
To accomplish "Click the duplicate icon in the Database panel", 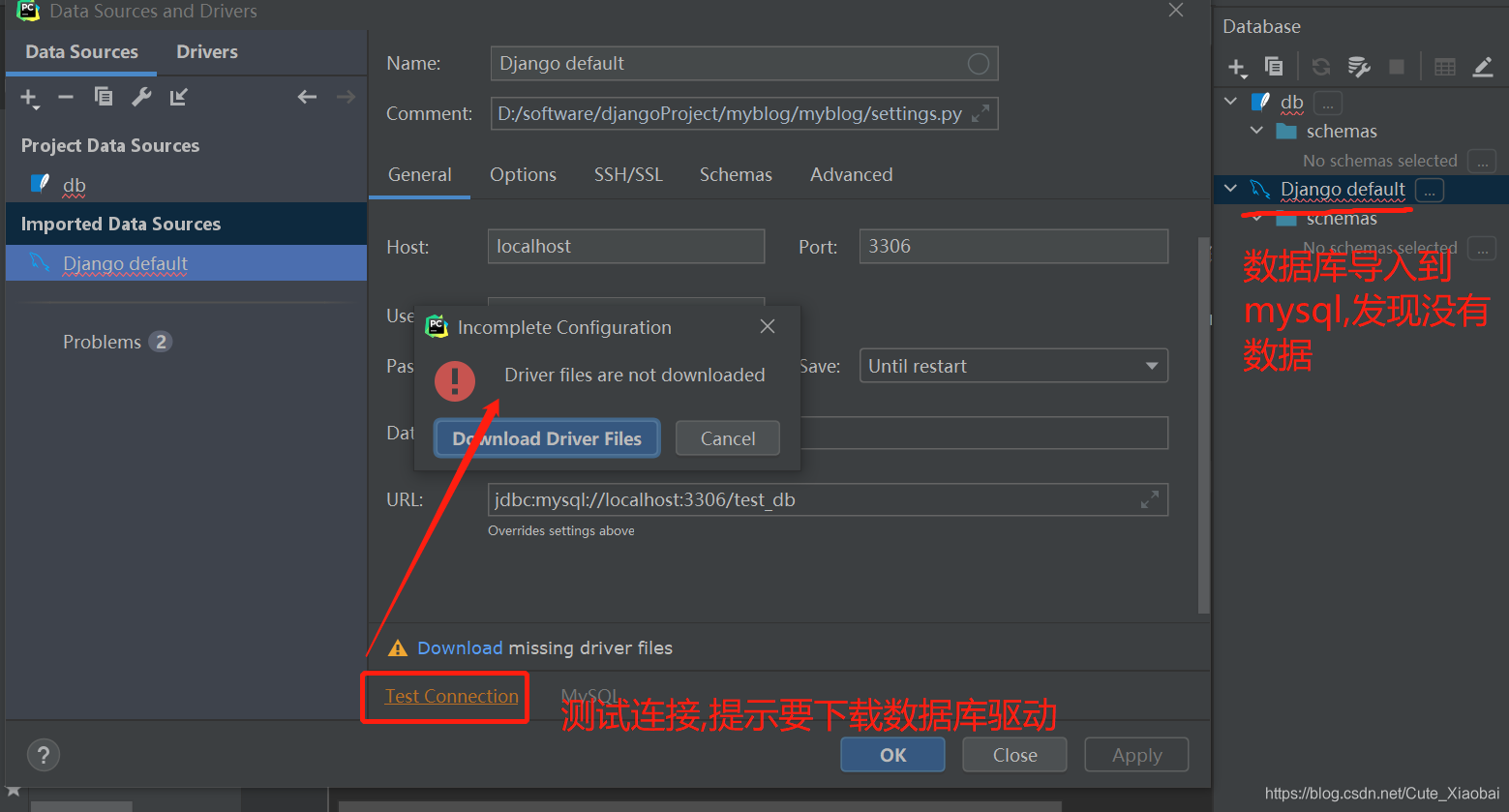I will pos(1274,66).
